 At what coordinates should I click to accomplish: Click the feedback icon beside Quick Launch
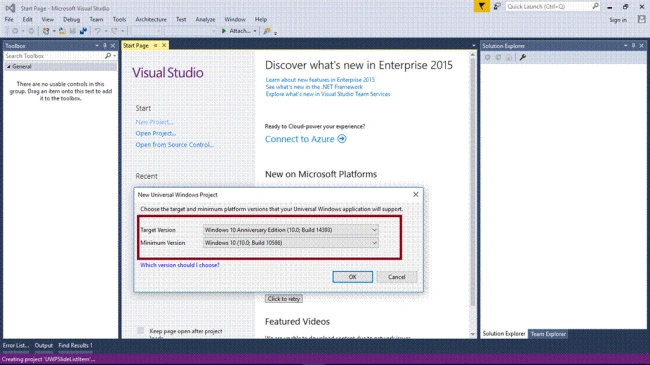pyautogui.click(x=497, y=6)
